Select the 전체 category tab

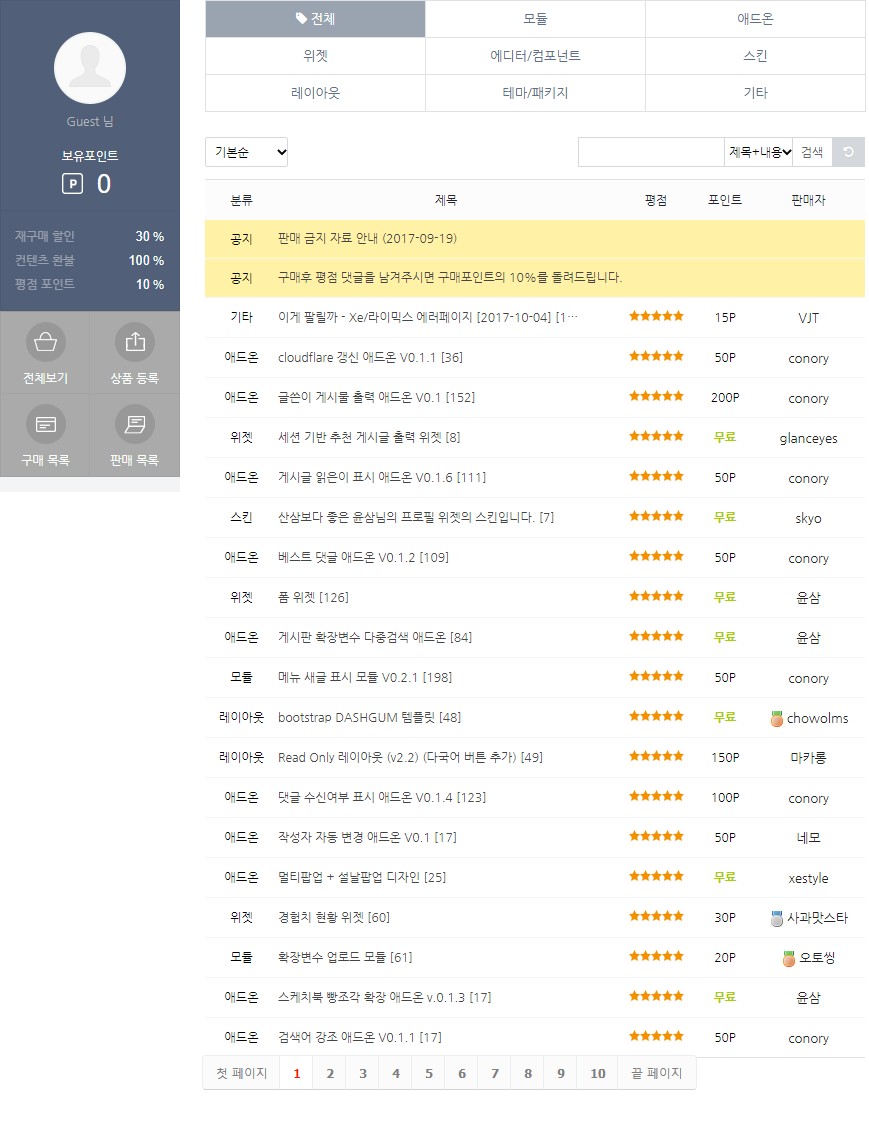coord(316,19)
